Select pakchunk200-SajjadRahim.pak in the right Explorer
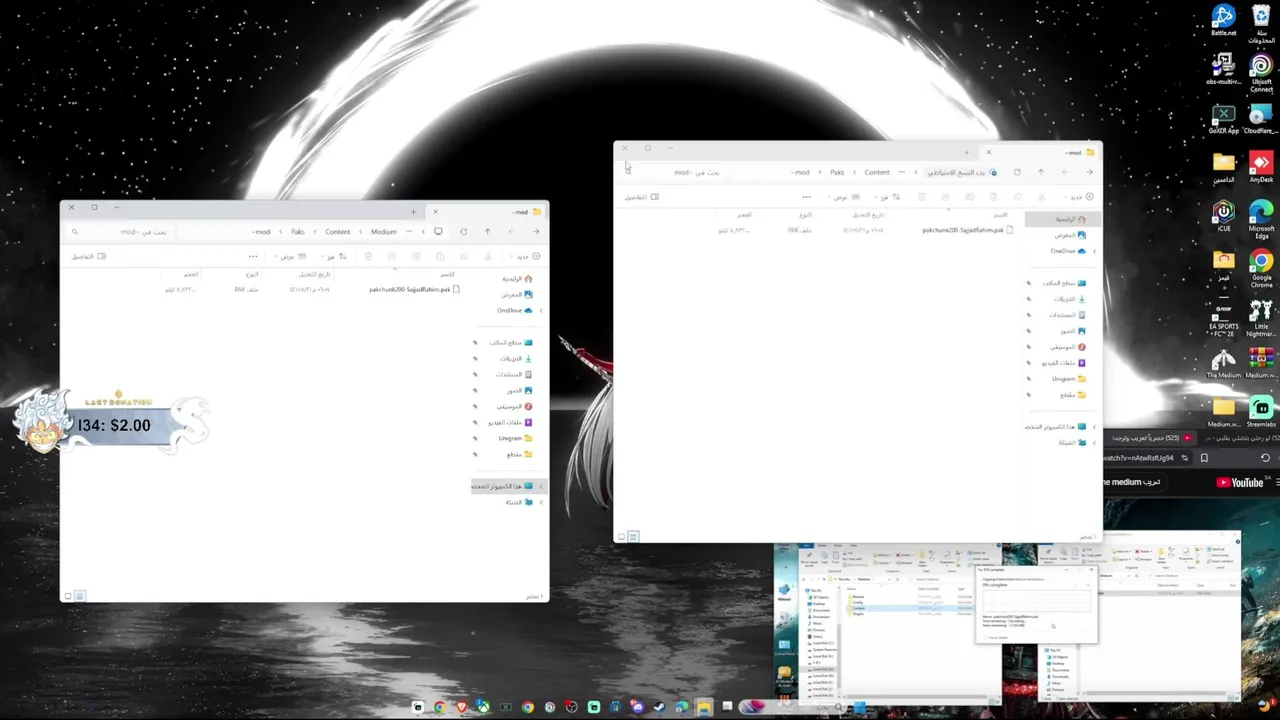Image resolution: width=1280 pixels, height=720 pixels. click(967, 230)
